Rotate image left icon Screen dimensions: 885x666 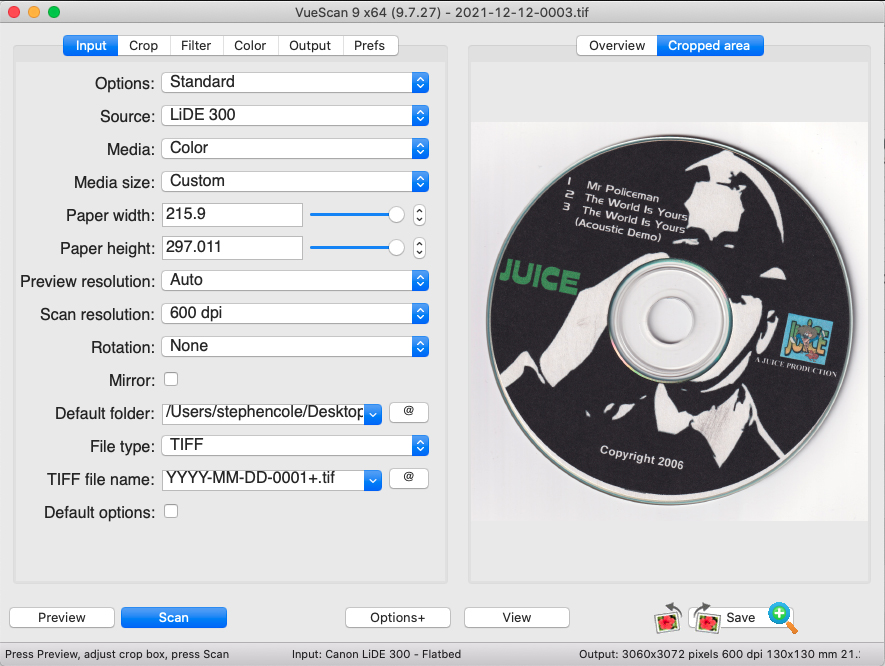[669, 618]
